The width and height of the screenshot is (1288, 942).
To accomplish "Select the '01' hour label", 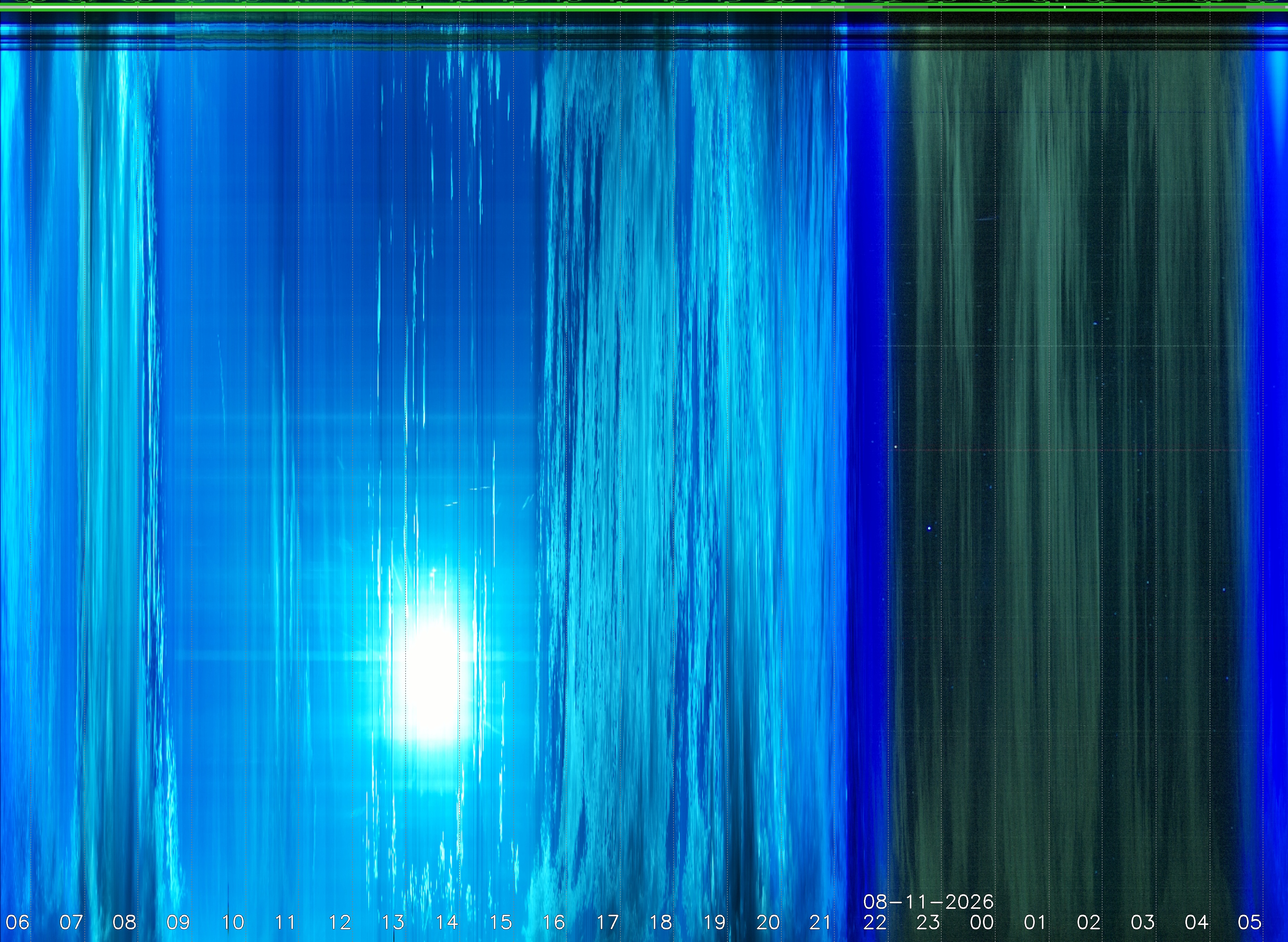I will click(1035, 922).
